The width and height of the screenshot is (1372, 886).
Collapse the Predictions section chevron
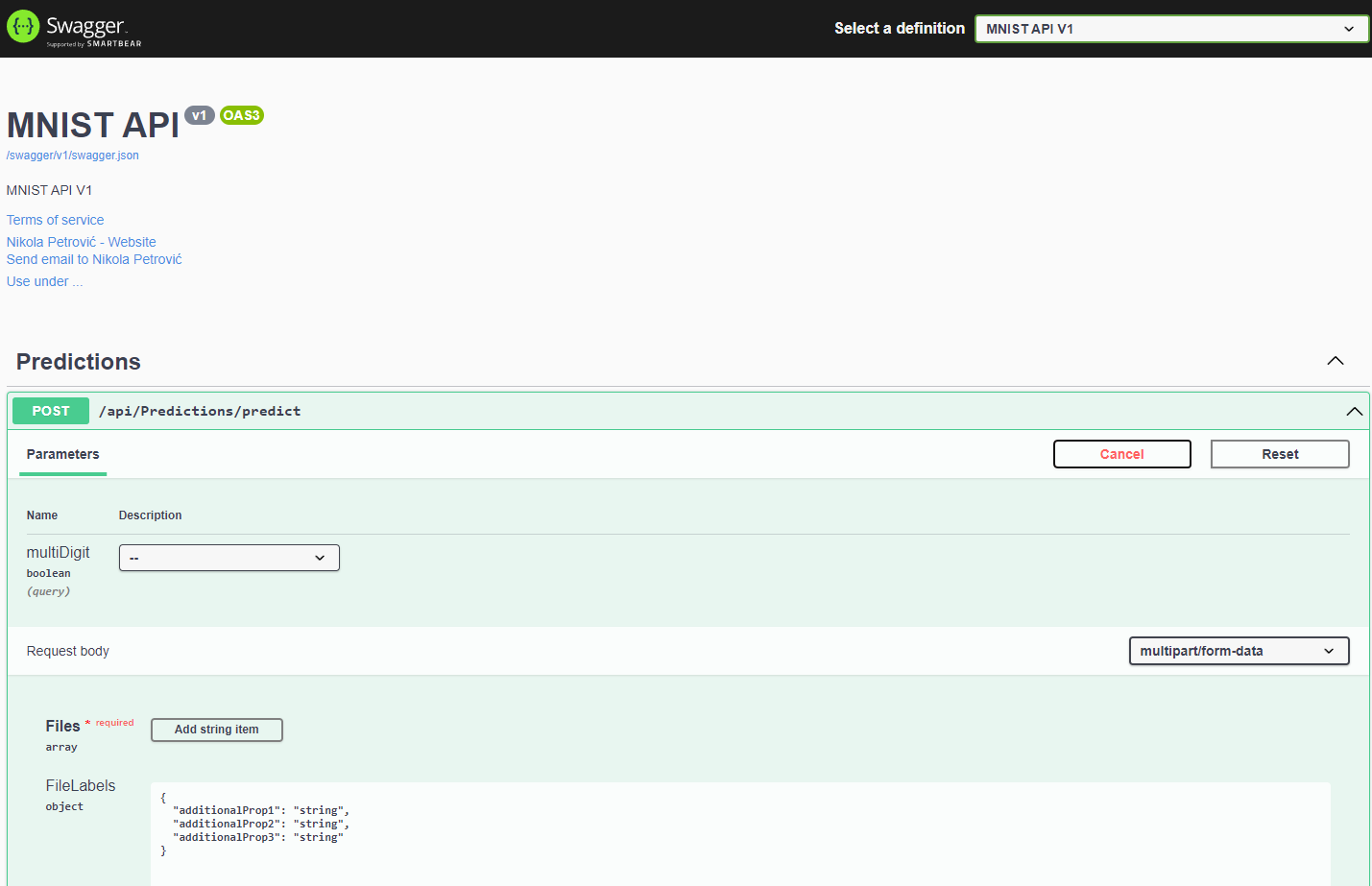pos(1336,361)
